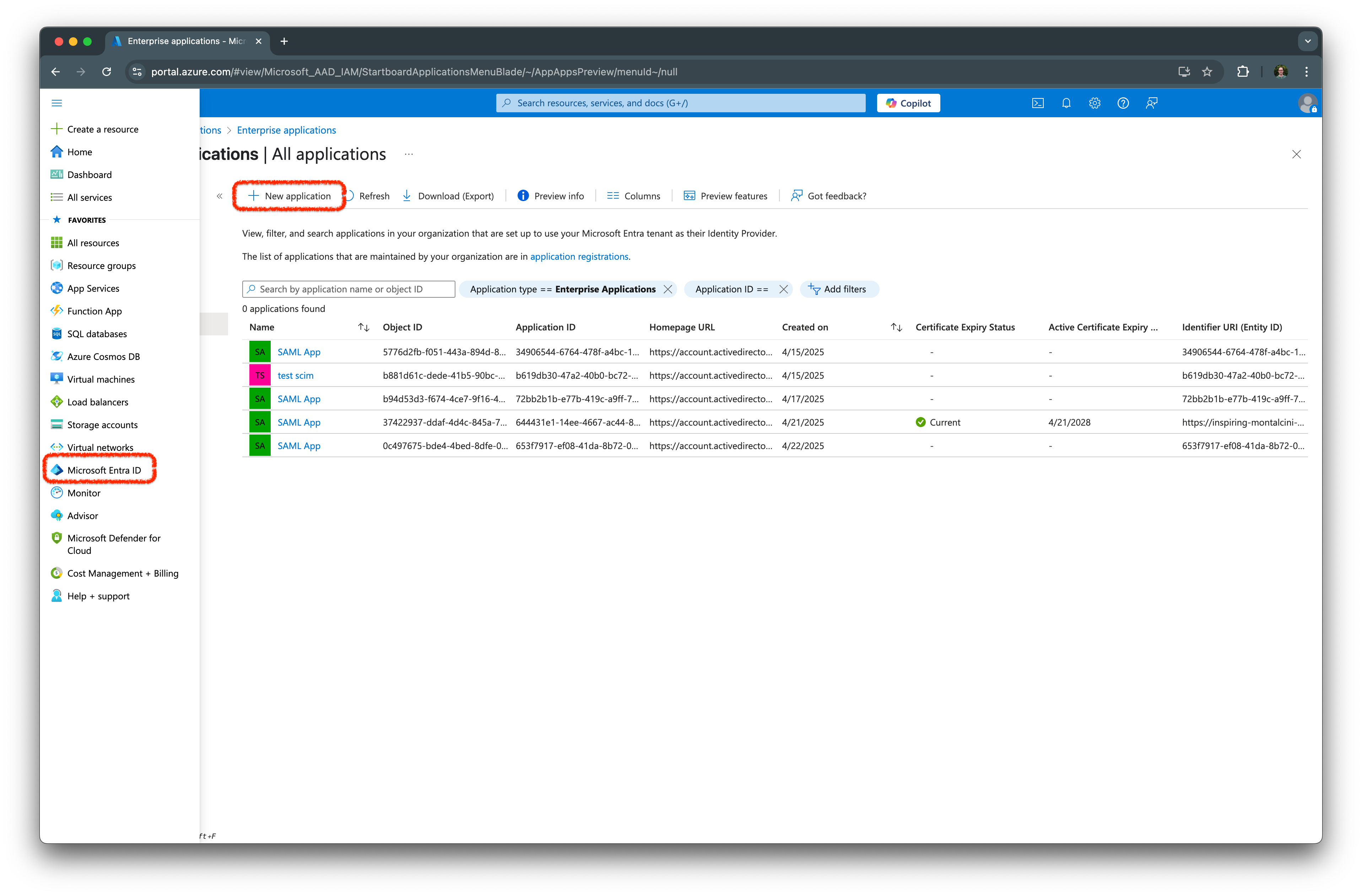Open the ellipsis menu next to All applications
The height and width of the screenshot is (896, 1362).
tap(409, 154)
